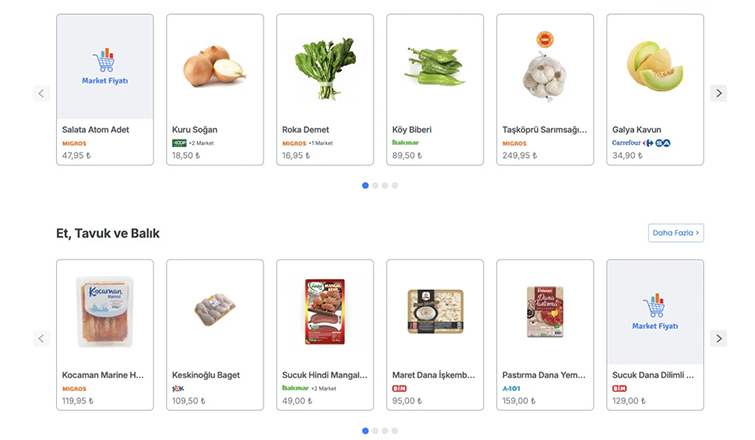Viewport: 755px width, 440px height.
Task: Click Market Fiyatı icon on Salata Atom
Action: click(105, 67)
